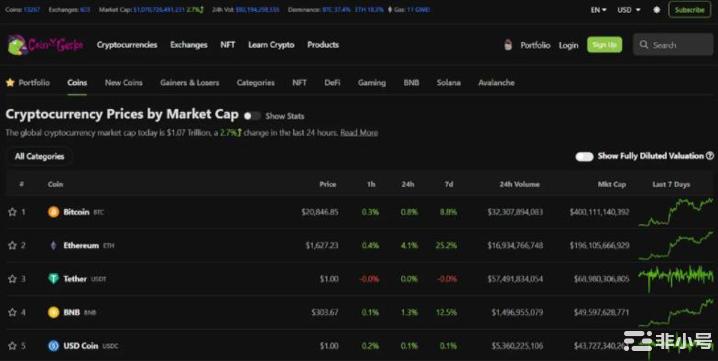The width and height of the screenshot is (718, 361).
Task: Sort table by Price column
Action: [x=327, y=184]
